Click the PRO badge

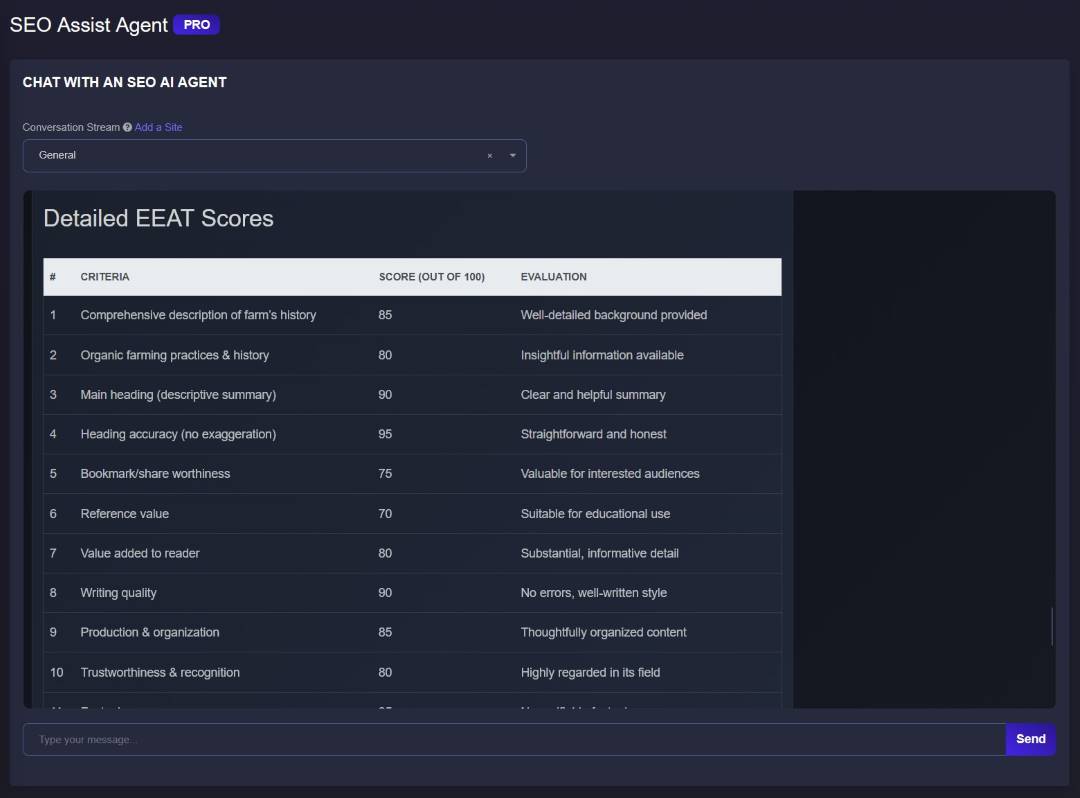[x=196, y=25]
